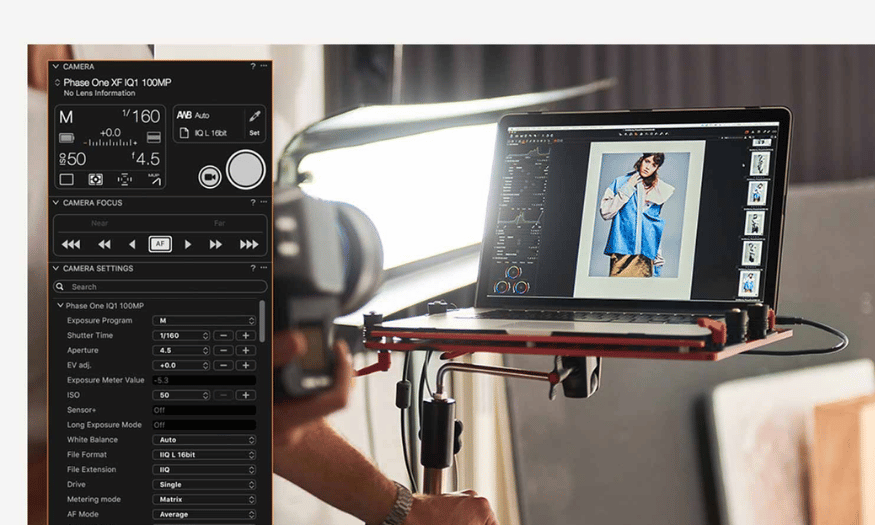
Task: Decrease Shutter Time with minus button
Action: [x=223, y=336]
